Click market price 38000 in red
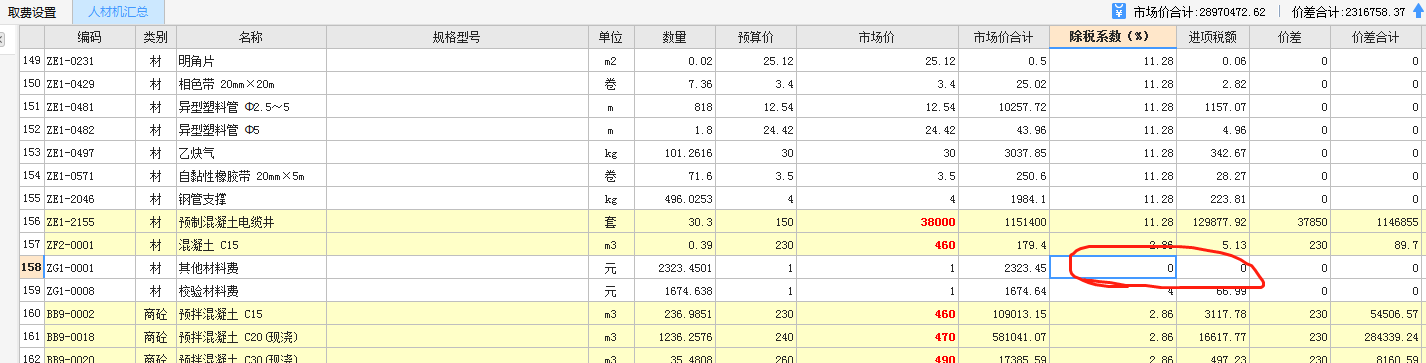 tap(876, 222)
